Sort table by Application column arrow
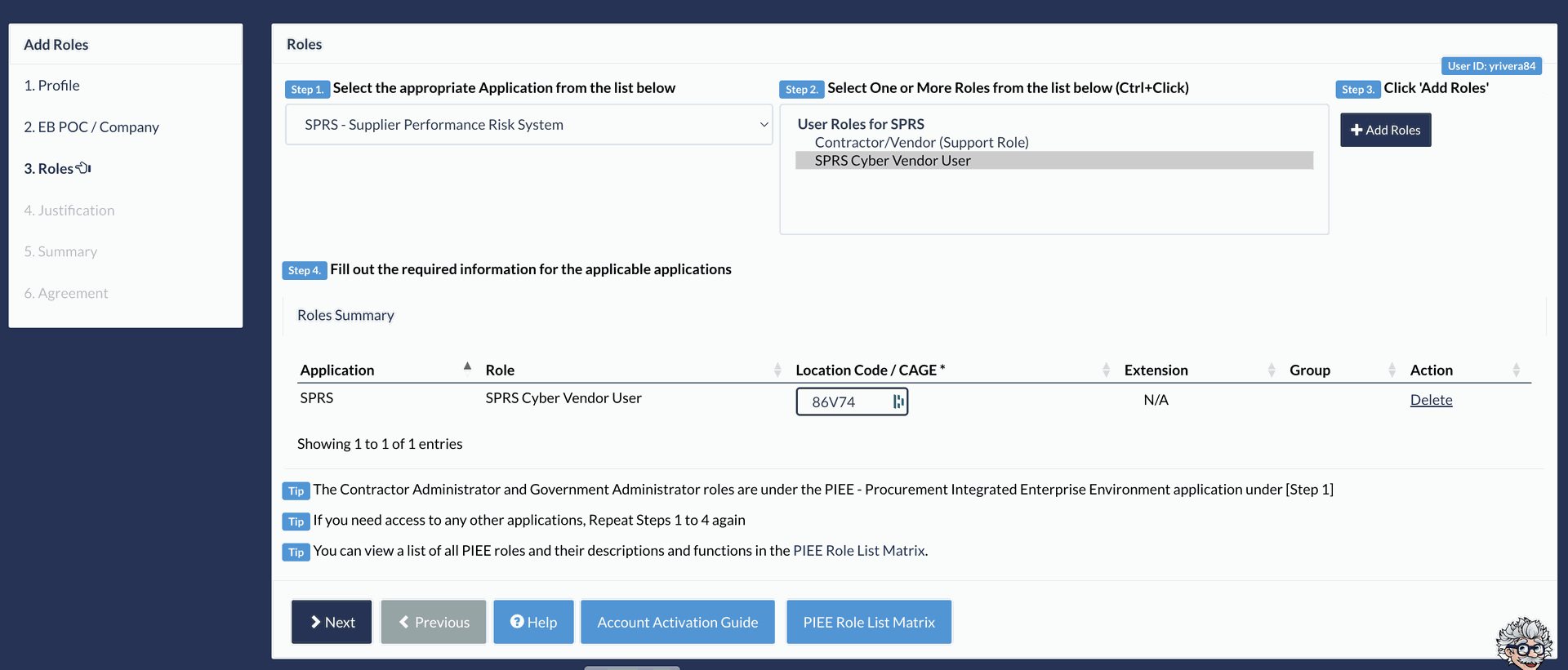Viewport: 1568px width, 670px height. pyautogui.click(x=467, y=367)
